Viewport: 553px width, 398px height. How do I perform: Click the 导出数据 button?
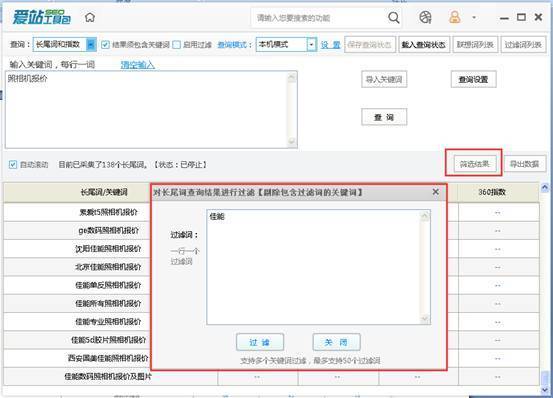pyautogui.click(x=524, y=164)
